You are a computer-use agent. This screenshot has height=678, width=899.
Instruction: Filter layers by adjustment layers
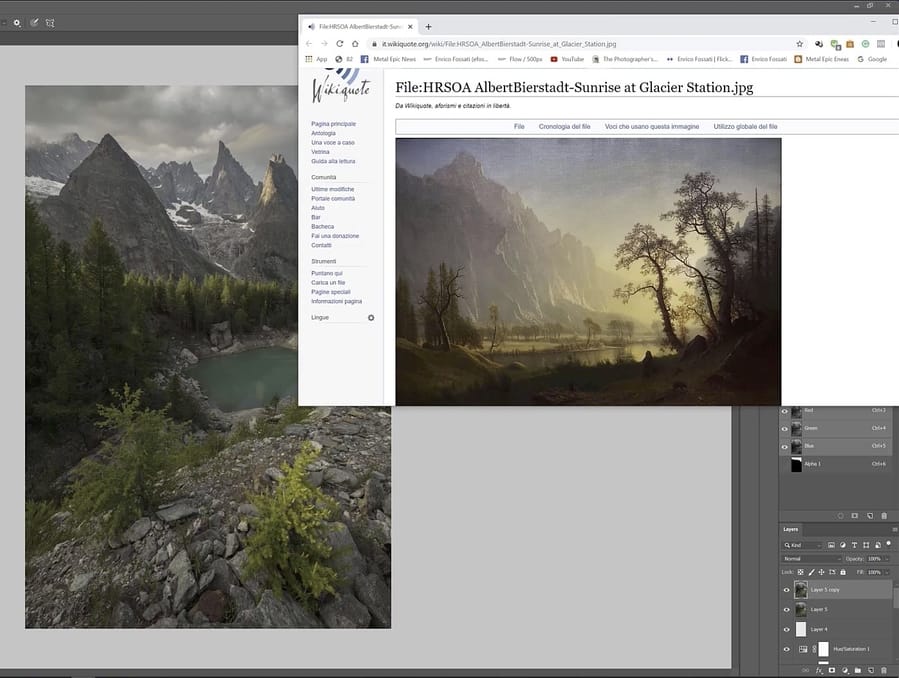pos(843,545)
